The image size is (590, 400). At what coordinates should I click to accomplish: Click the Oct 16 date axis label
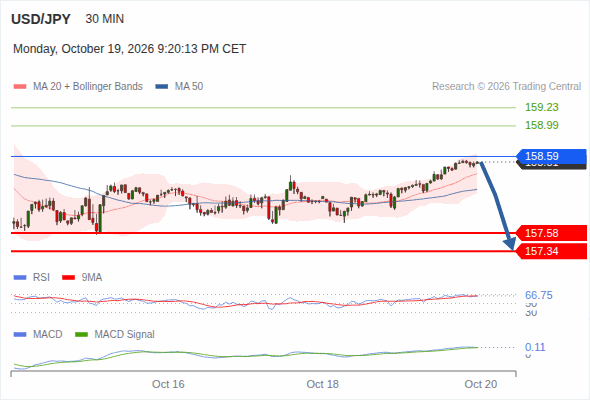coord(168,384)
